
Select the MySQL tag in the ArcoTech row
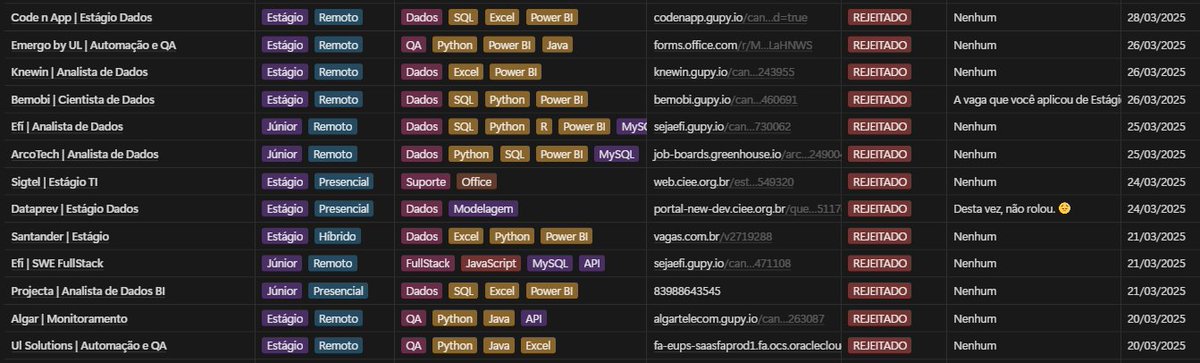(616, 154)
